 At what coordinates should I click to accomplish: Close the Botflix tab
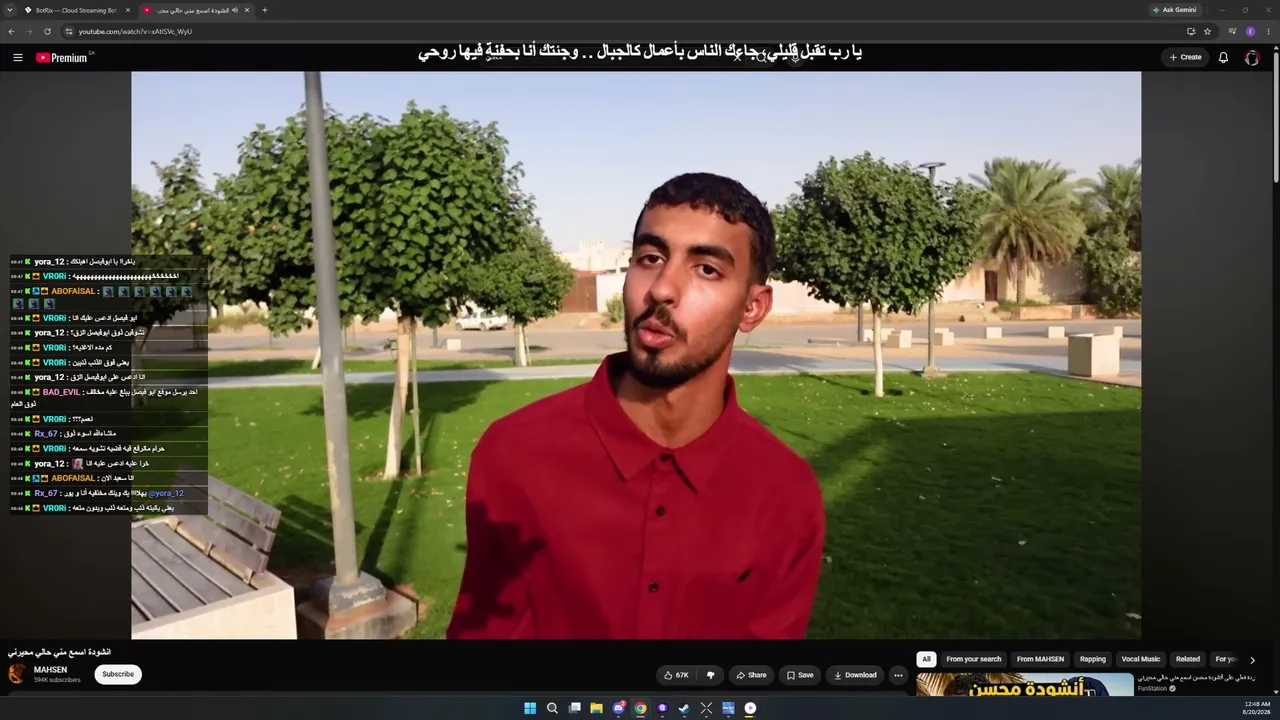click(x=126, y=10)
